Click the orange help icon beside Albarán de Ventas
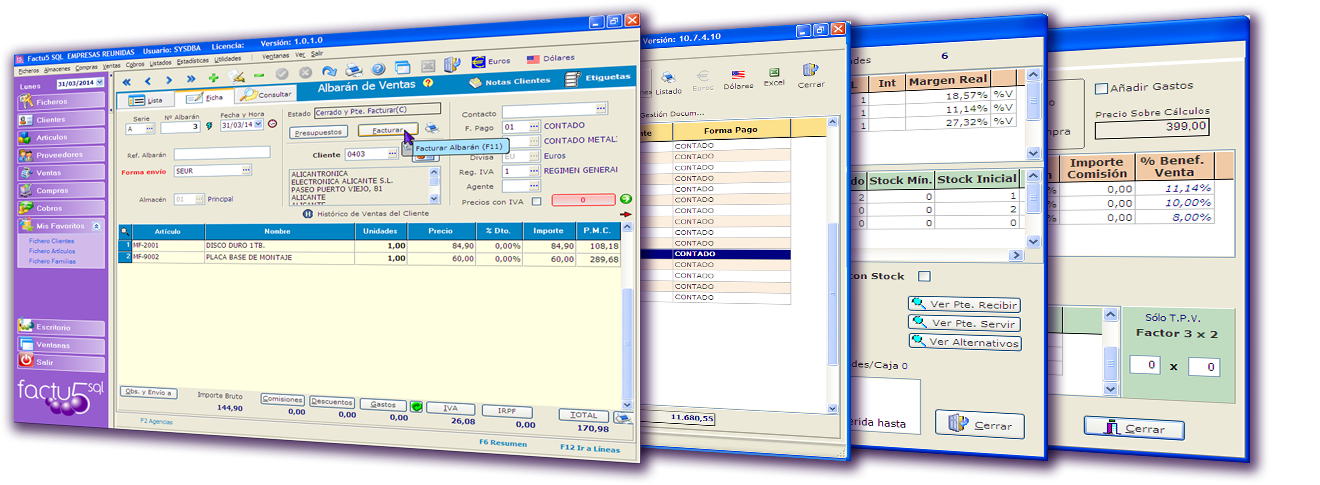 428,84
